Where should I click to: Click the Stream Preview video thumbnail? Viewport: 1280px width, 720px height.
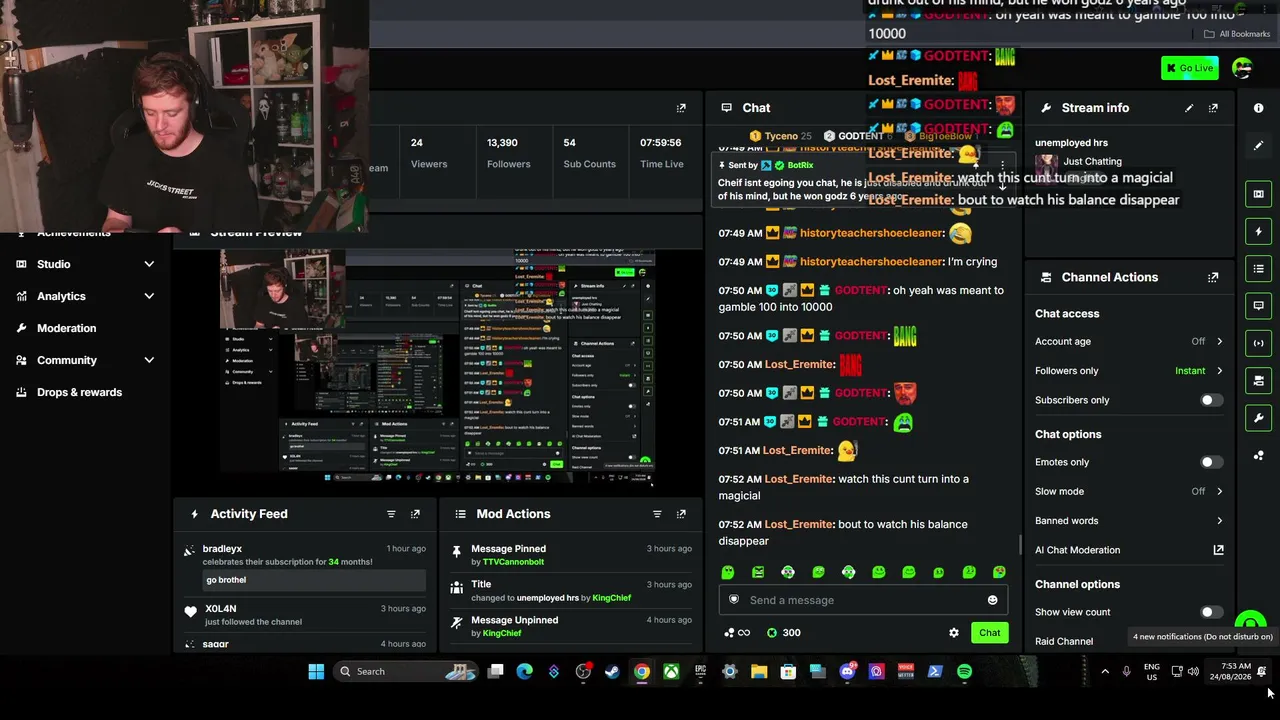pos(438,367)
